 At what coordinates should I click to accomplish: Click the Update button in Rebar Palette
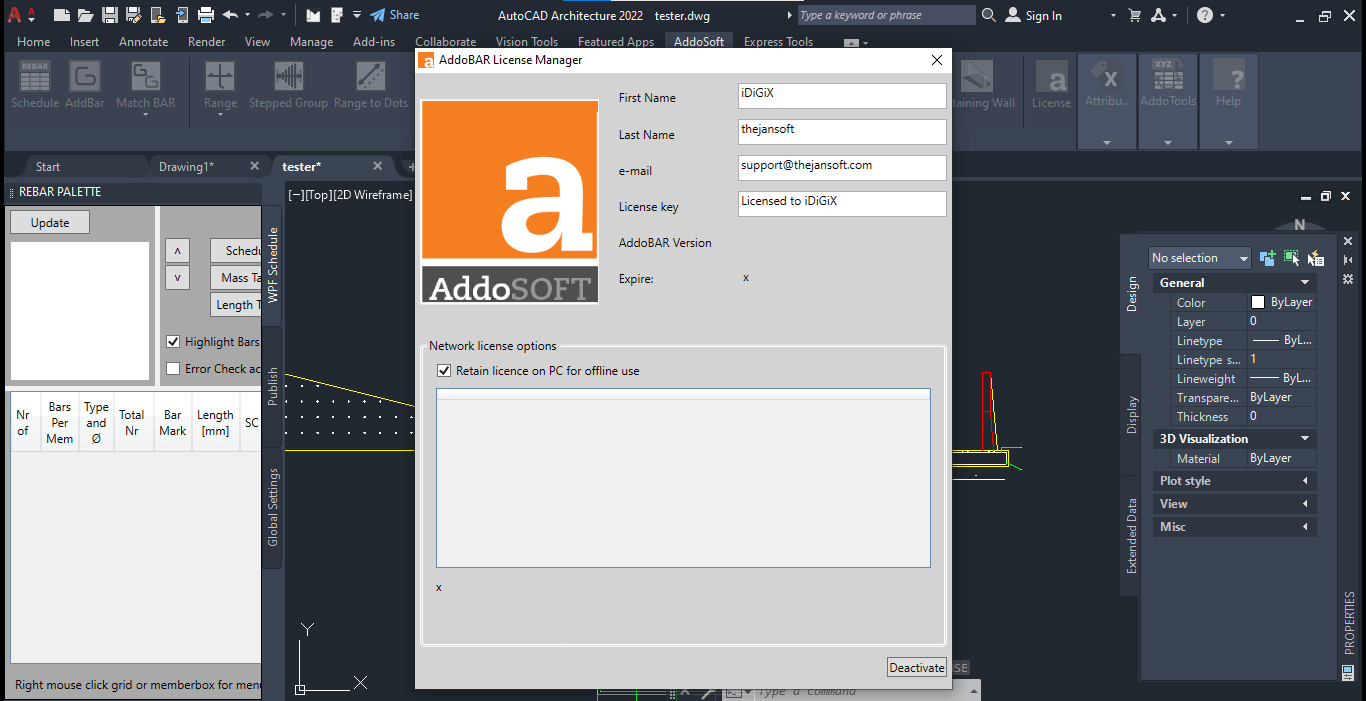tap(50, 223)
